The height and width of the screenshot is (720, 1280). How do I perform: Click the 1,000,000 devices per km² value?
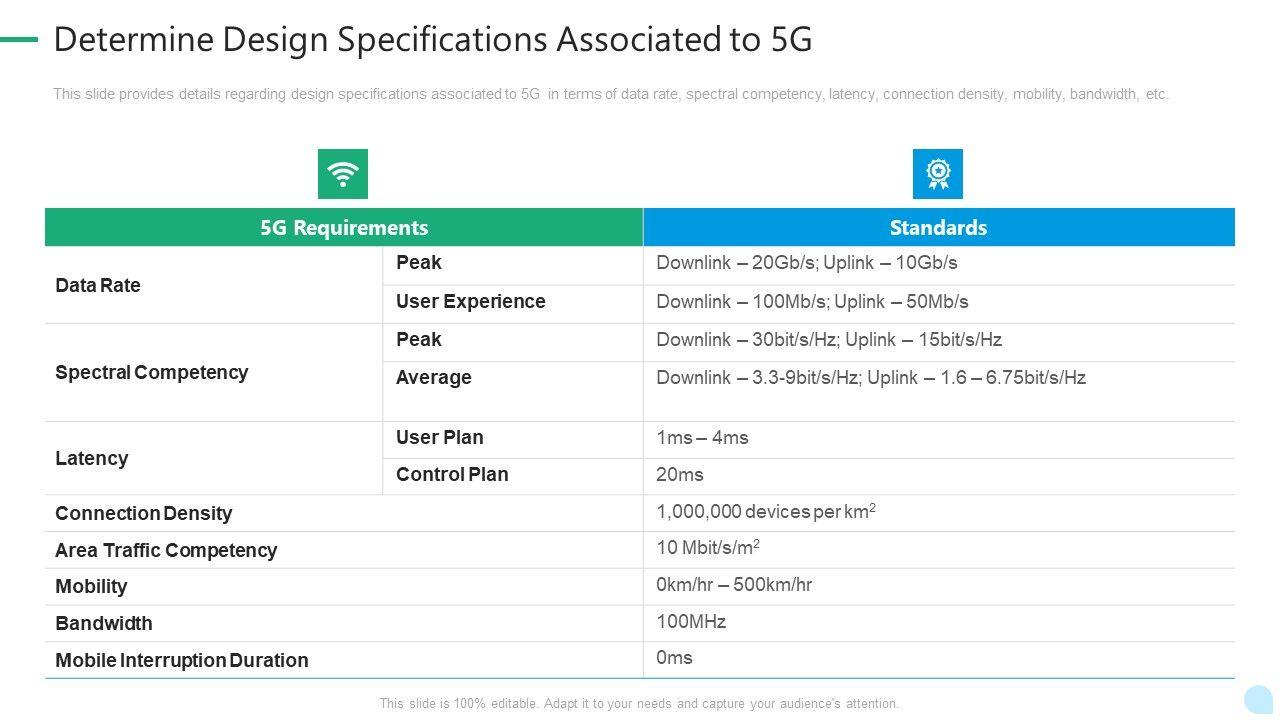pyautogui.click(x=766, y=512)
